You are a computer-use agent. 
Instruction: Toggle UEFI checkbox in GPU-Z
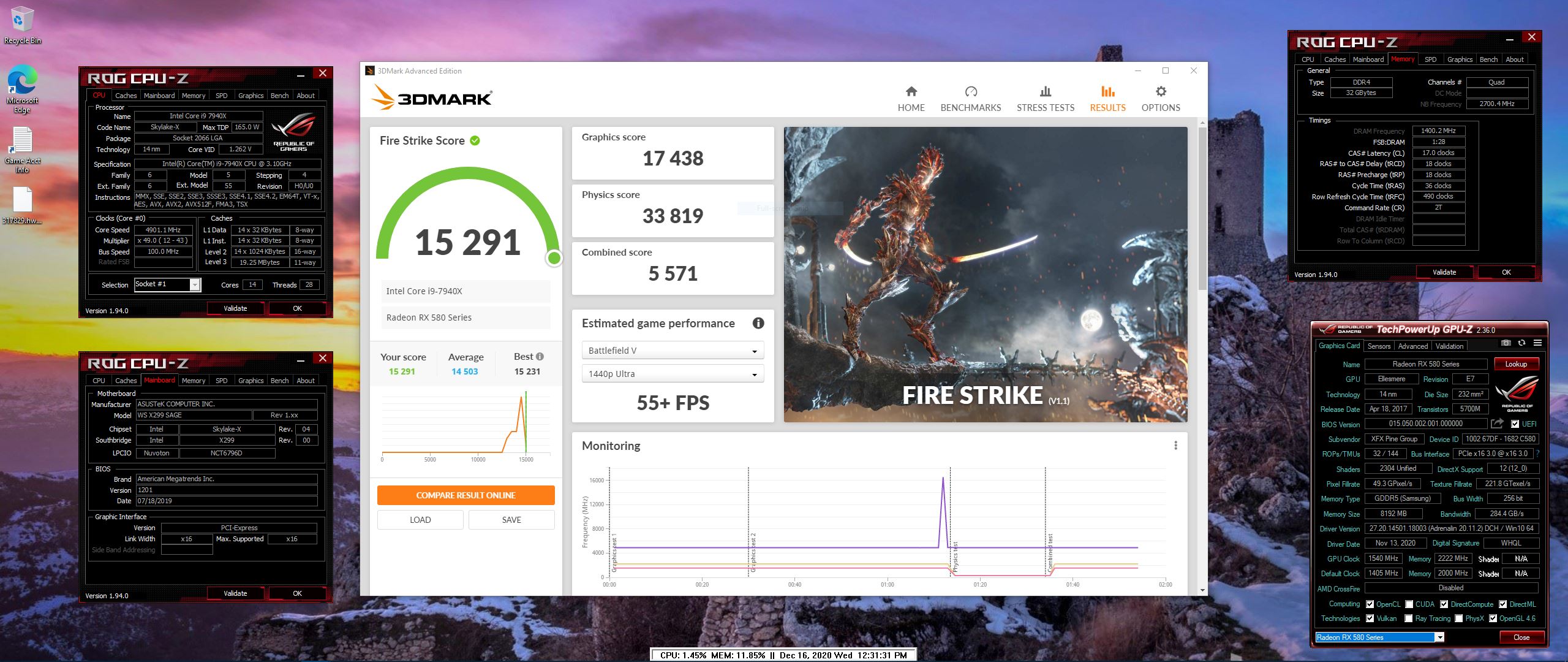[x=1515, y=424]
